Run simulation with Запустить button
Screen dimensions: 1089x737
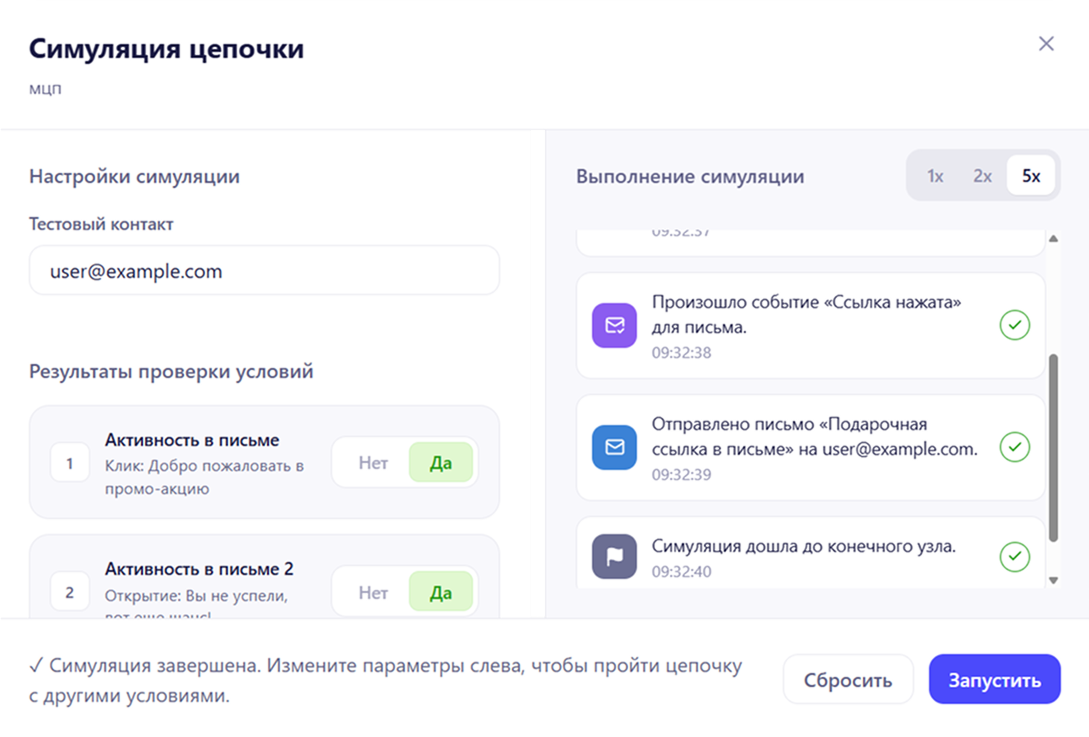pos(995,679)
